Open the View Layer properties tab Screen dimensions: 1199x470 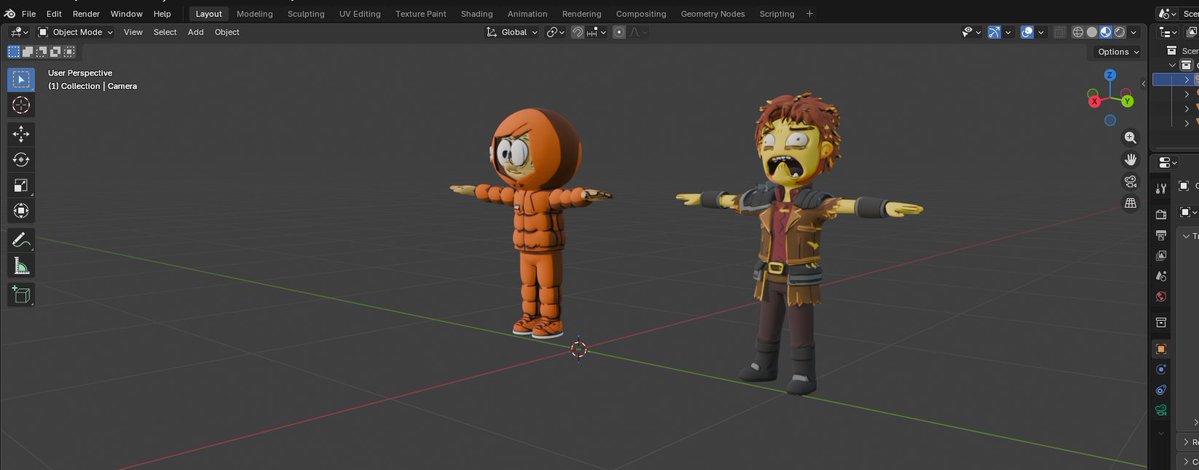pos(1161,256)
